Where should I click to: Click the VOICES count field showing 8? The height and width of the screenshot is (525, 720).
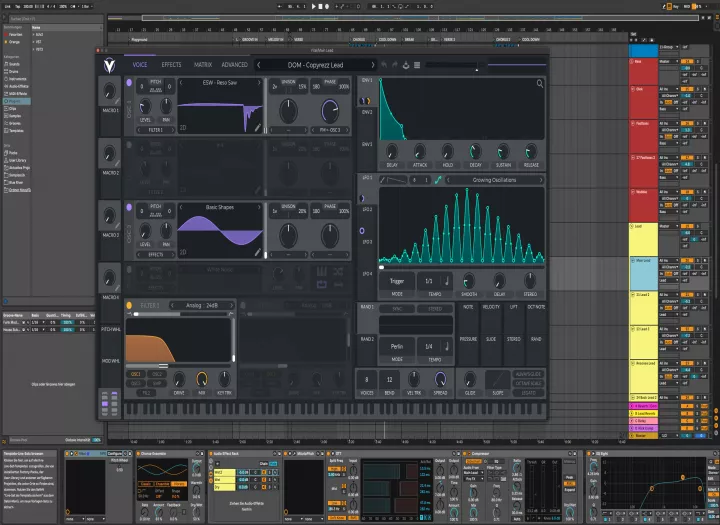point(366,379)
